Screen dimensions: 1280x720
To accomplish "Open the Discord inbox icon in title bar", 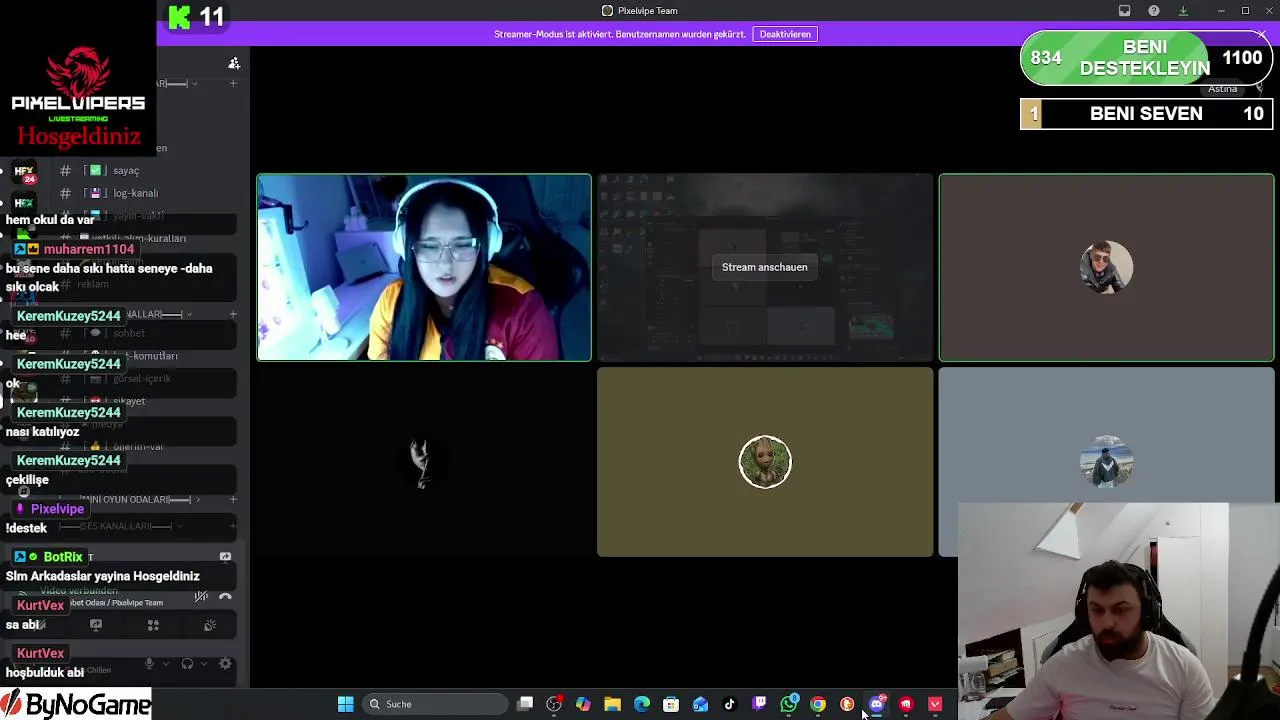I will click(1125, 11).
